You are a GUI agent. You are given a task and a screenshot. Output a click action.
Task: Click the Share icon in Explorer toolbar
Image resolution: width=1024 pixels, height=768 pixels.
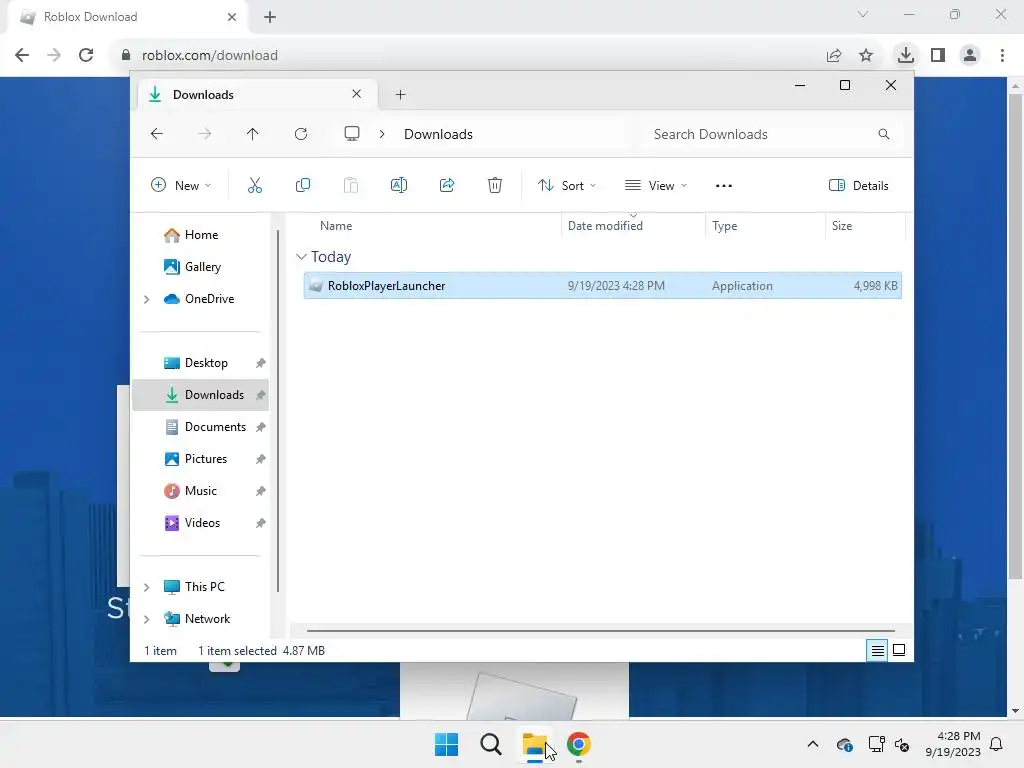447,185
